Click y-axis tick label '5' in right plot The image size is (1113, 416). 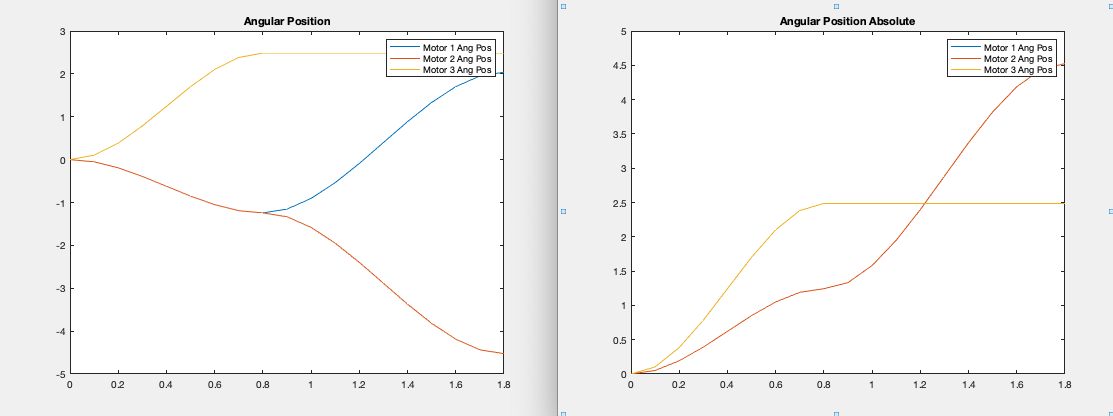pos(623,31)
